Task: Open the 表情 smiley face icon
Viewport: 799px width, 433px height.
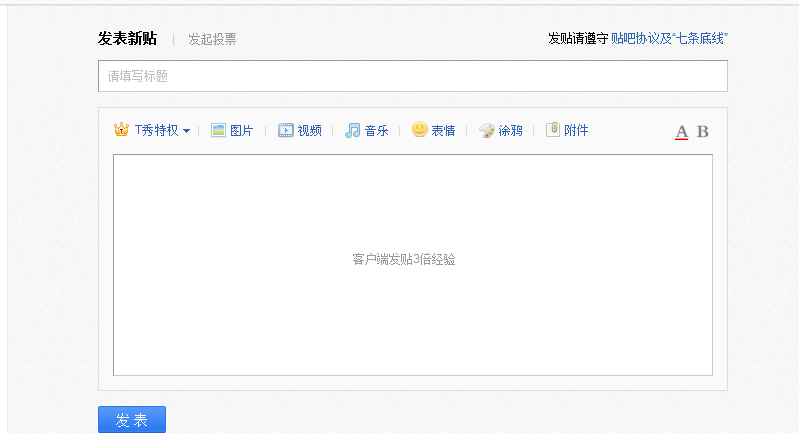Action: click(419, 129)
